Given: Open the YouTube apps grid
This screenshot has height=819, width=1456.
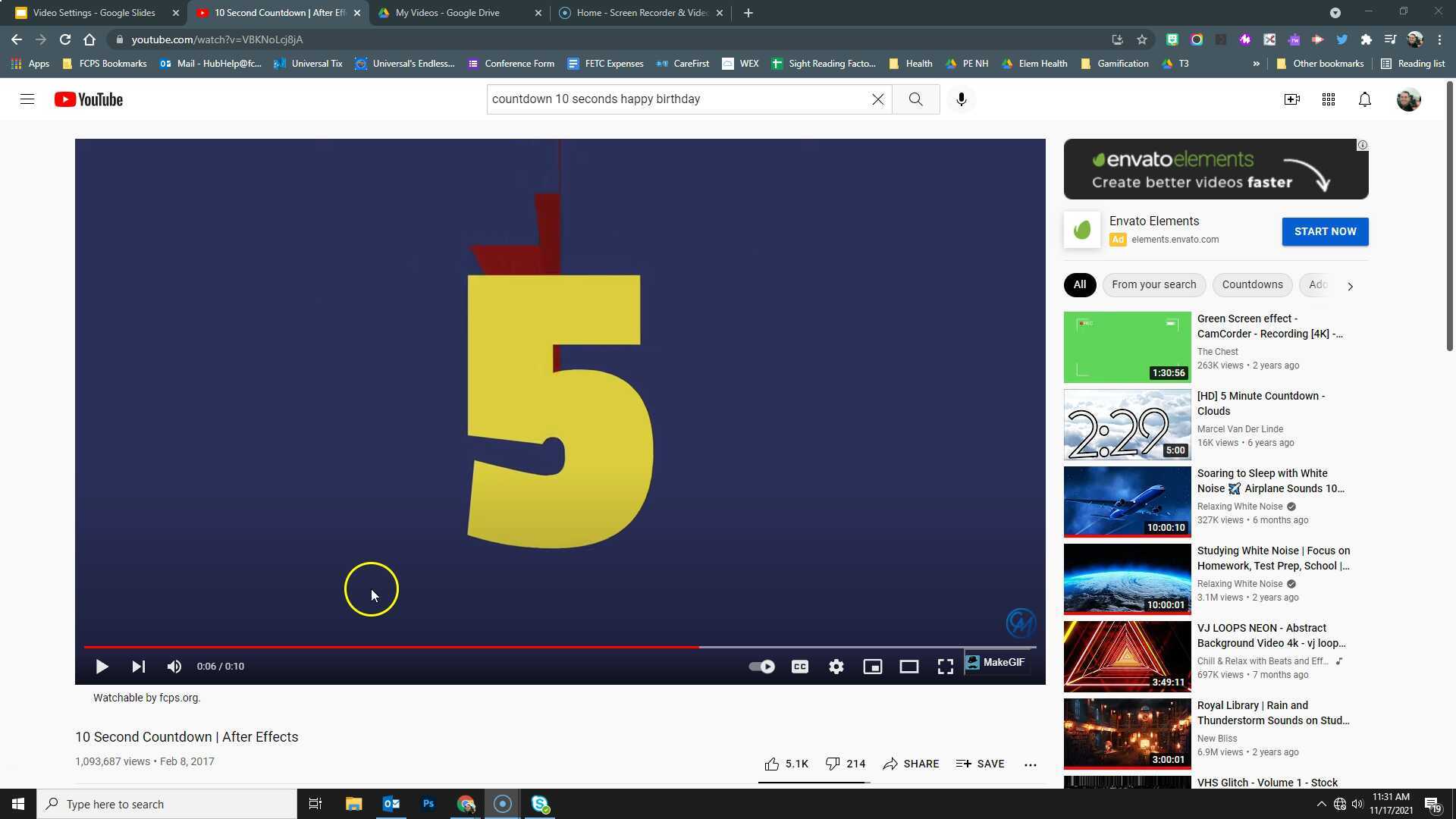Looking at the screenshot, I should [1328, 99].
